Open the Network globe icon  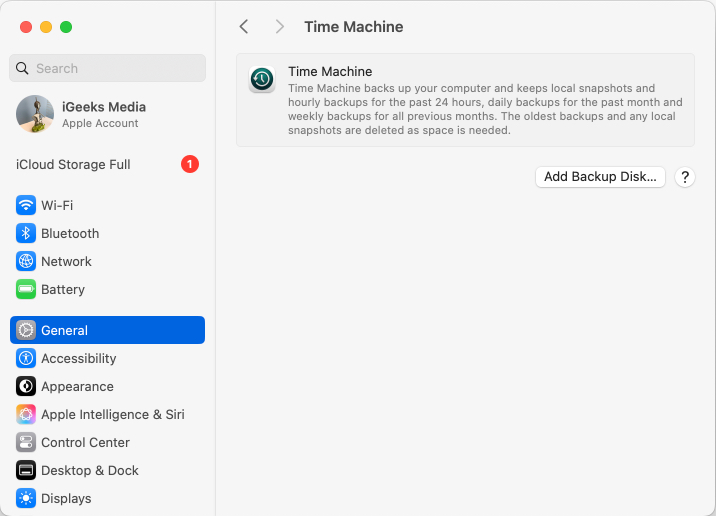[26, 261]
